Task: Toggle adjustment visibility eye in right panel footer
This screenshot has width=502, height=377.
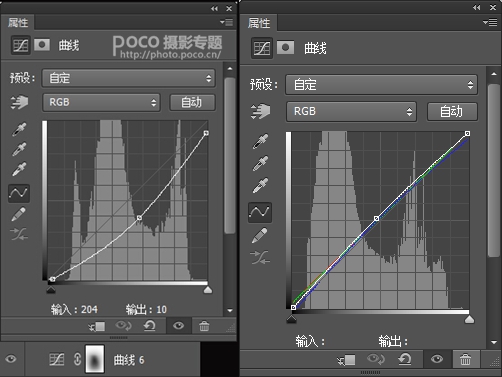Action: [x=437, y=359]
